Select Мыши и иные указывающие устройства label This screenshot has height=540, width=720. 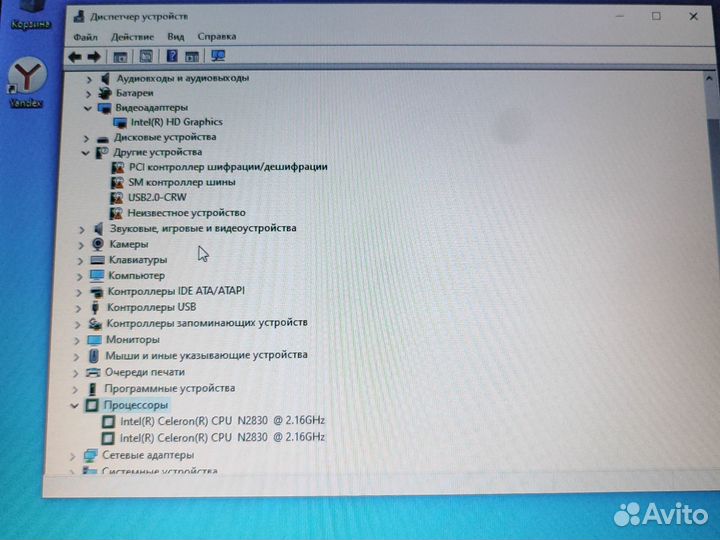tap(206, 355)
